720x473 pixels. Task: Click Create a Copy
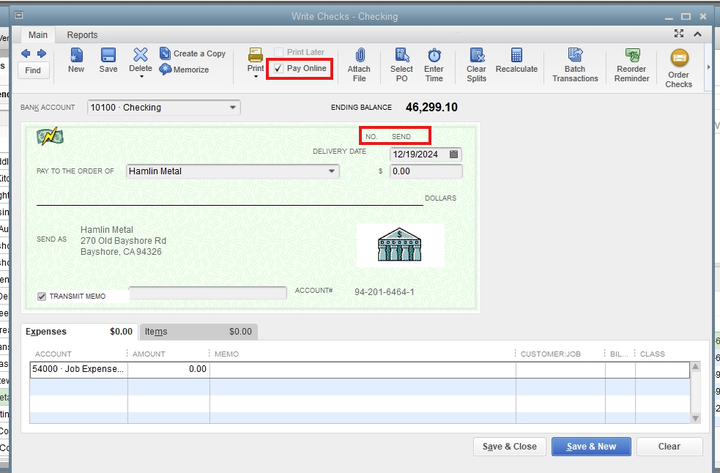coord(192,54)
